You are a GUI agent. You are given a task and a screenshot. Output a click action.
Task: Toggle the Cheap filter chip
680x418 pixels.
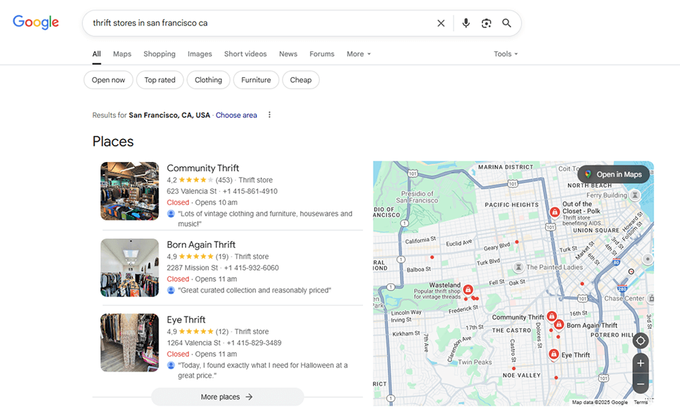coord(301,80)
